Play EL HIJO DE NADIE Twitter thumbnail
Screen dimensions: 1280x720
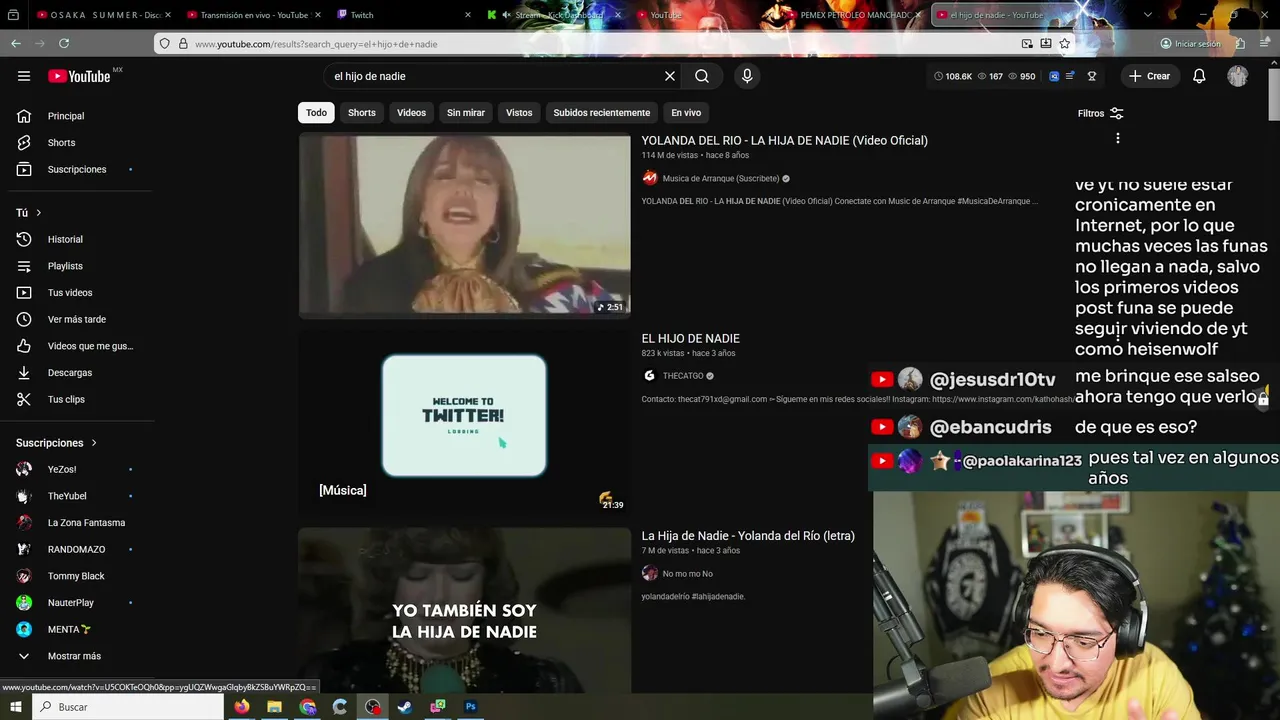click(465, 422)
